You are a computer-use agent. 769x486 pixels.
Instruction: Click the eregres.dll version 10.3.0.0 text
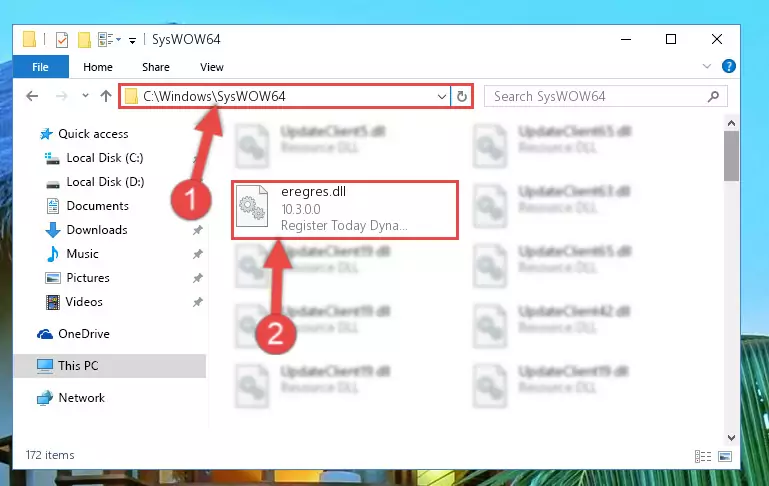301,209
